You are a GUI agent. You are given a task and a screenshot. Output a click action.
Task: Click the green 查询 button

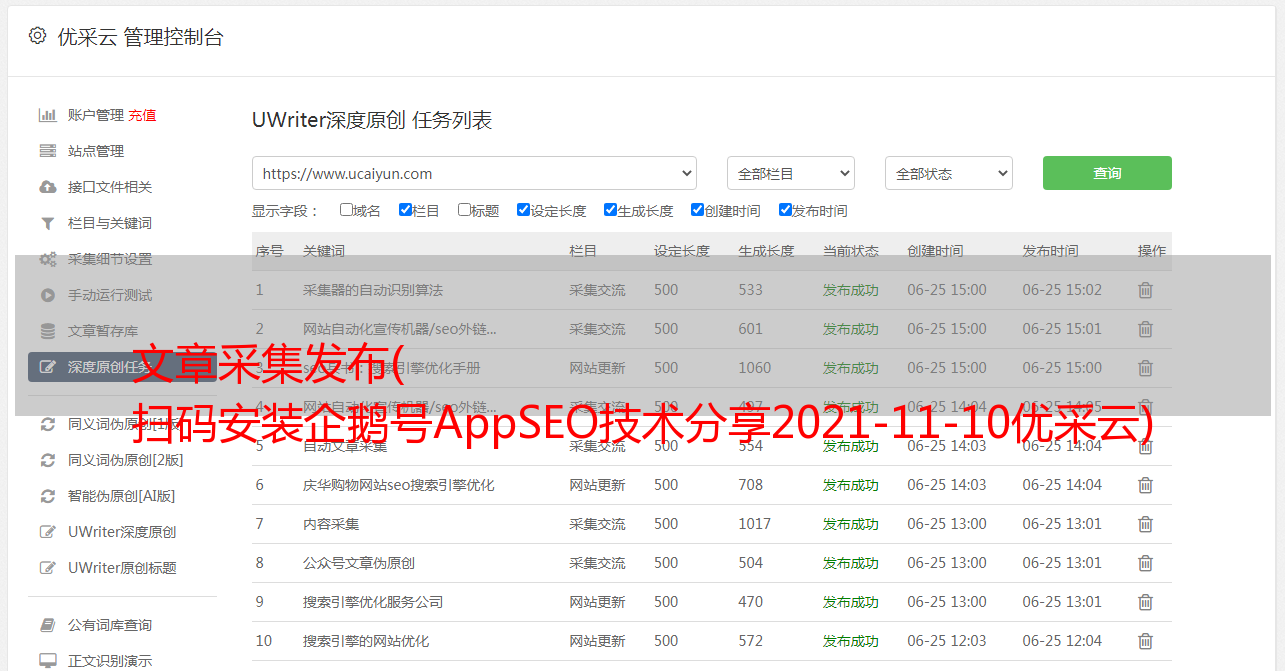click(1107, 173)
